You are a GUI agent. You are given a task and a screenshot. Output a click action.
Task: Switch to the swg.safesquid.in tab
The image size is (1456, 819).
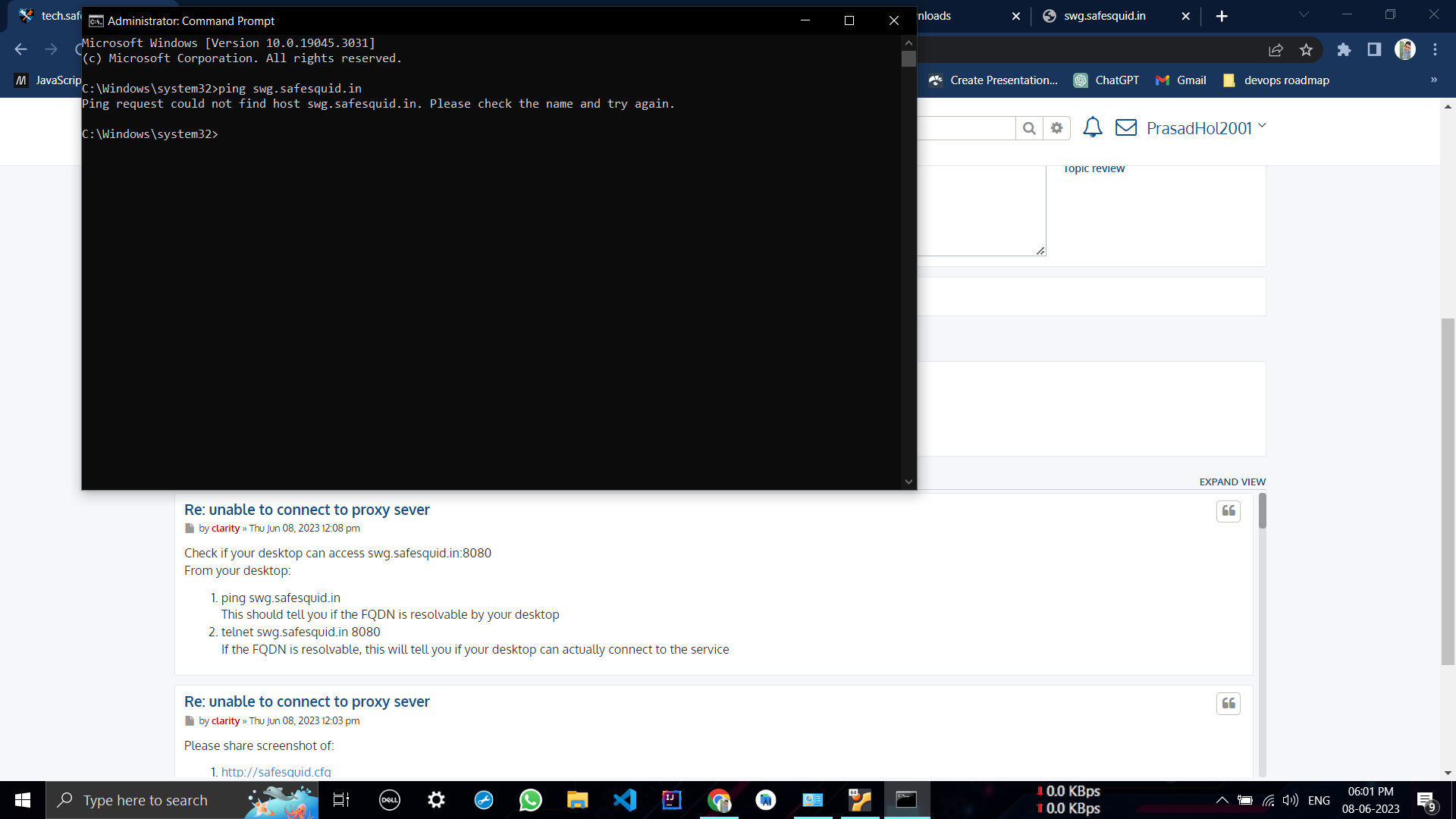pos(1103,15)
